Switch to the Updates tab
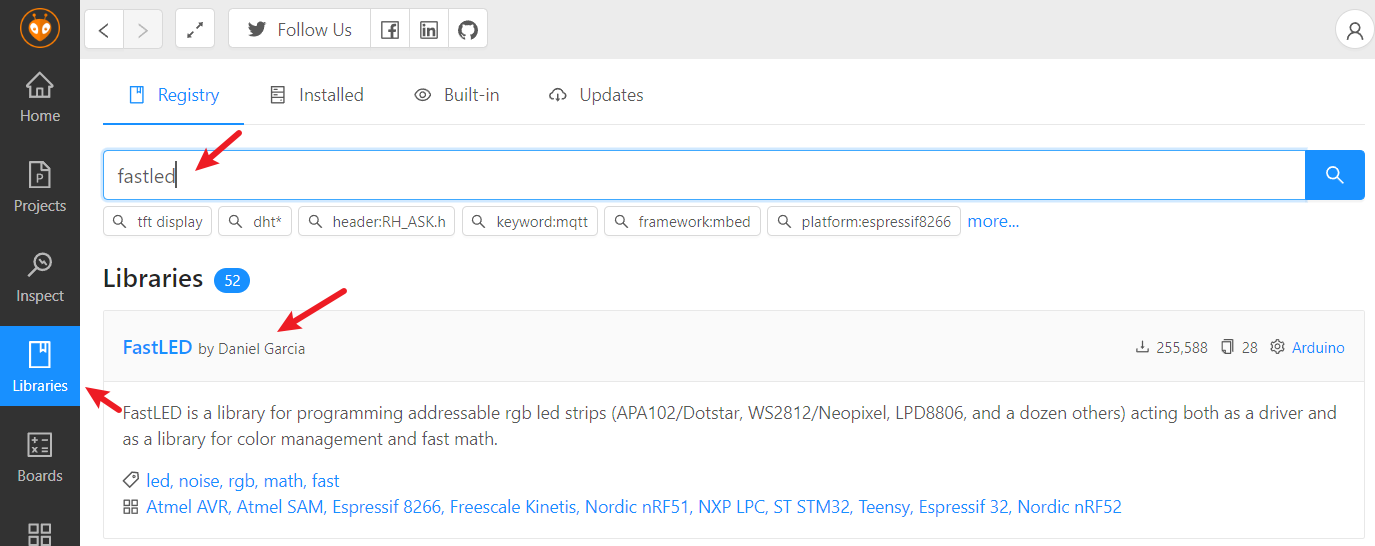The width and height of the screenshot is (1375, 546). click(x=597, y=95)
